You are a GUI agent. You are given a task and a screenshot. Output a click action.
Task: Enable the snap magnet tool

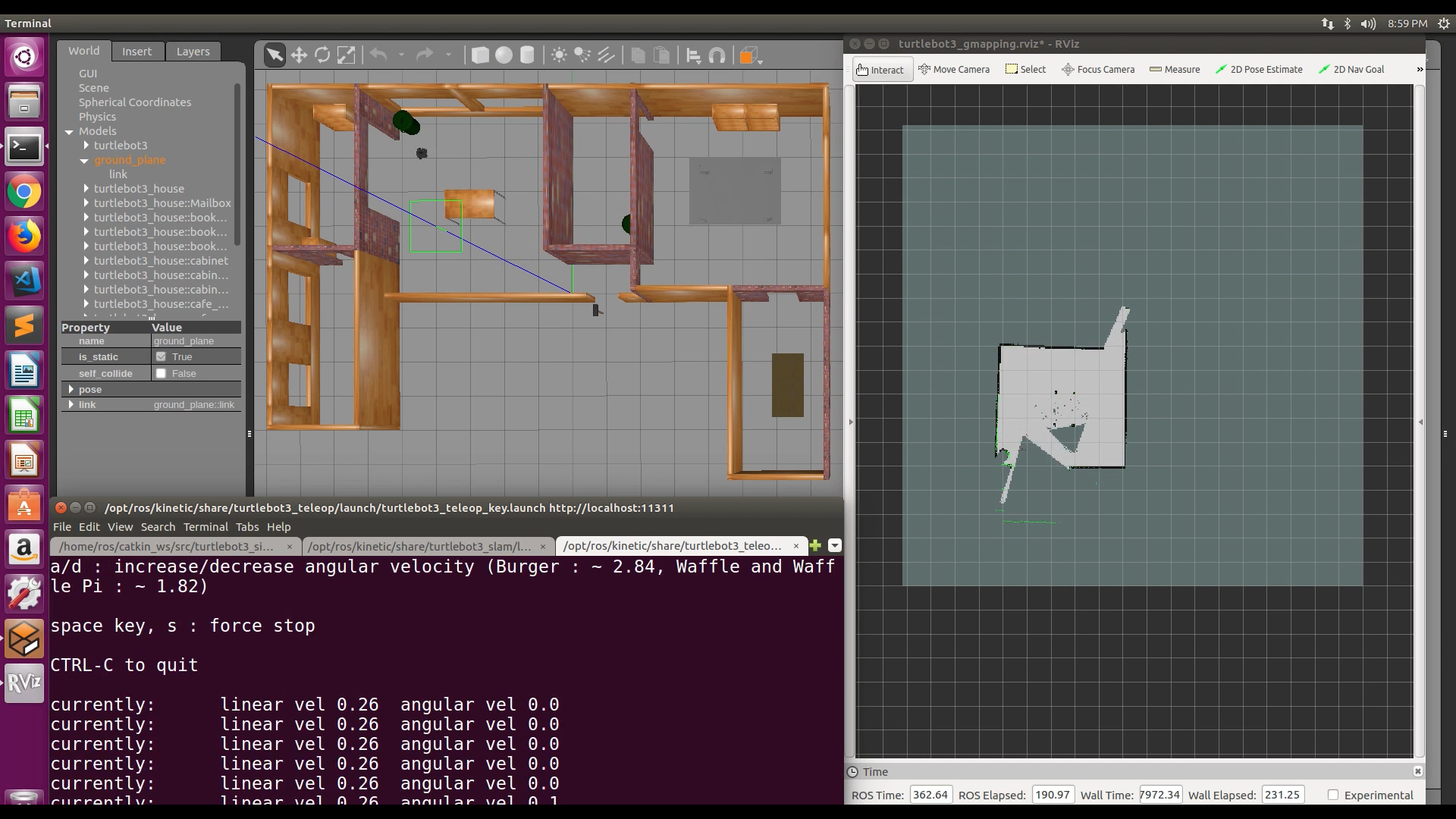click(x=717, y=55)
